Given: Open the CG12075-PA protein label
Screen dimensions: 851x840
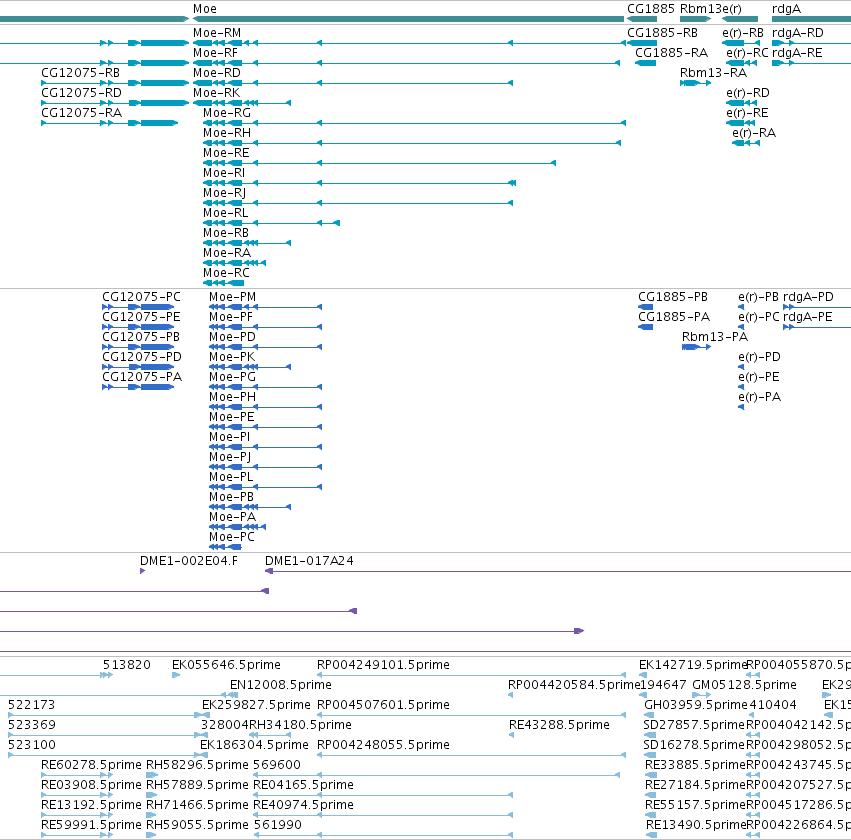Looking at the screenshot, I should 142,377.
